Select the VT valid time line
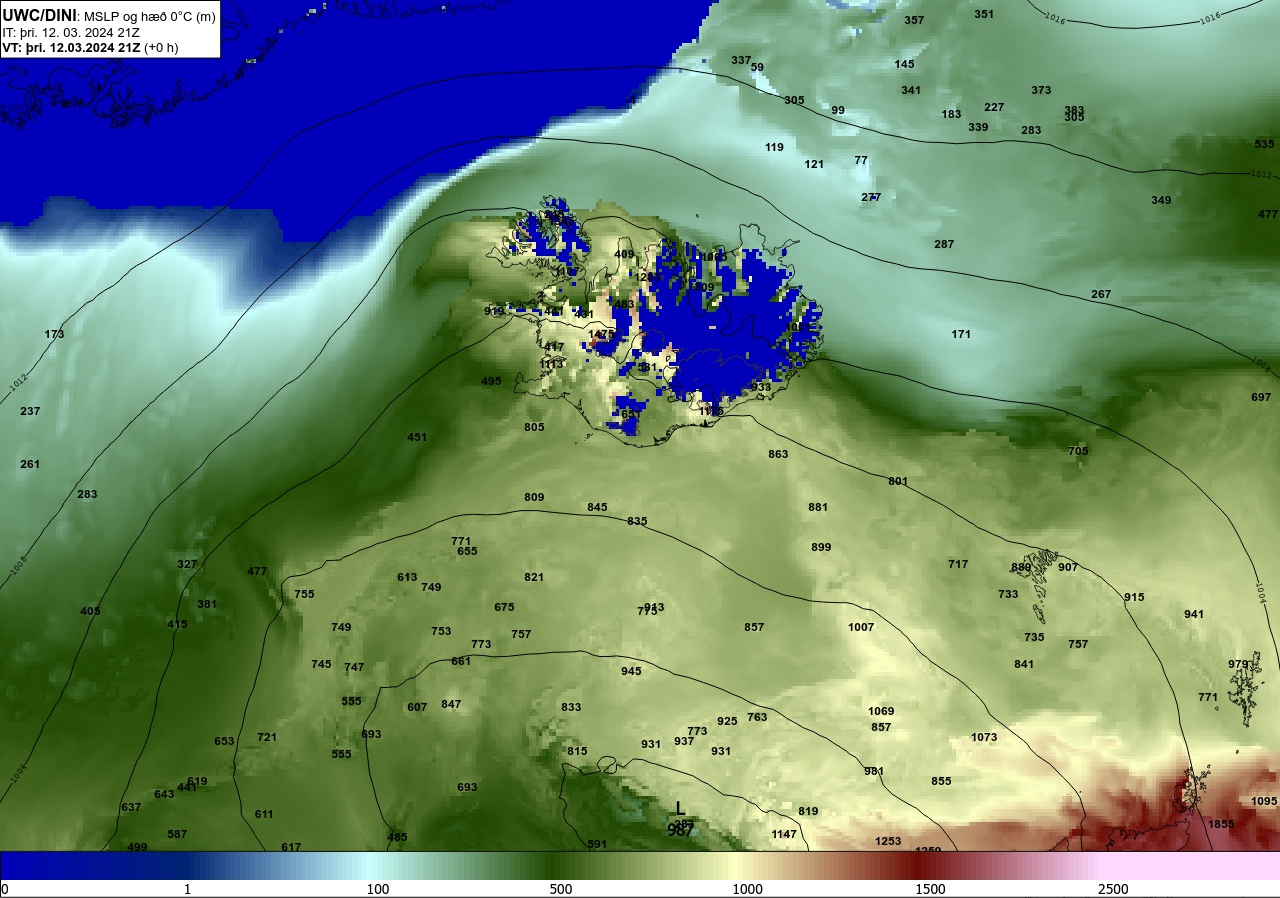The image size is (1280, 898). click(90, 47)
